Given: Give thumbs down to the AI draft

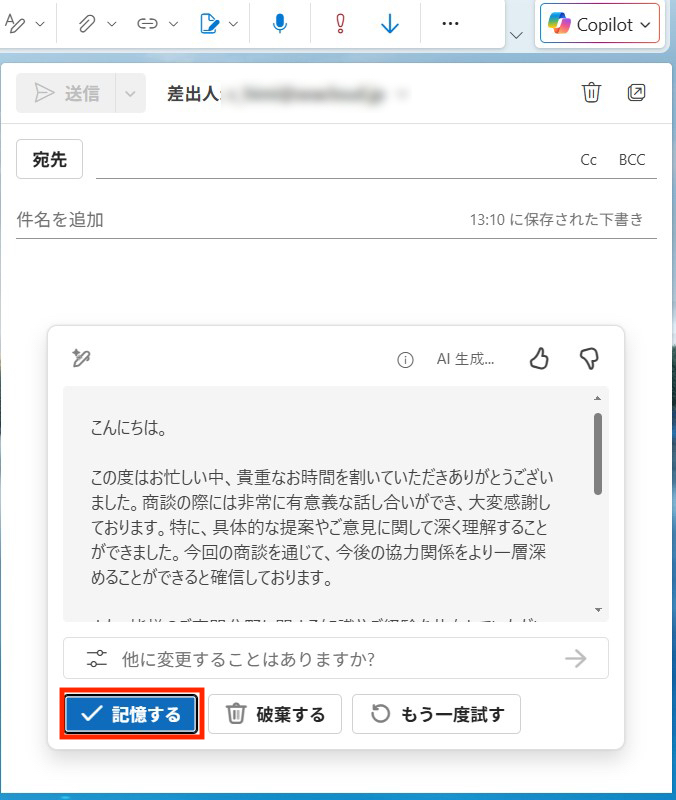Looking at the screenshot, I should click(x=589, y=358).
